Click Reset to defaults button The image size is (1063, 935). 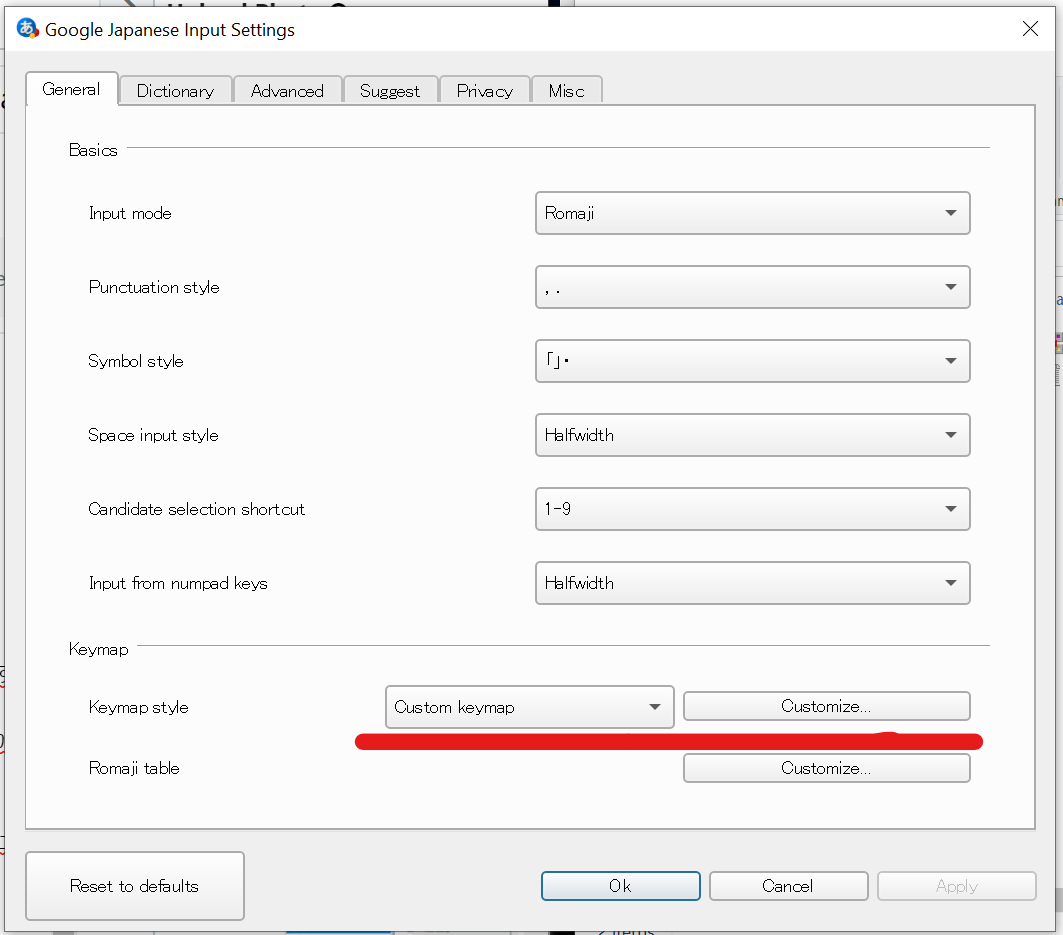click(135, 886)
